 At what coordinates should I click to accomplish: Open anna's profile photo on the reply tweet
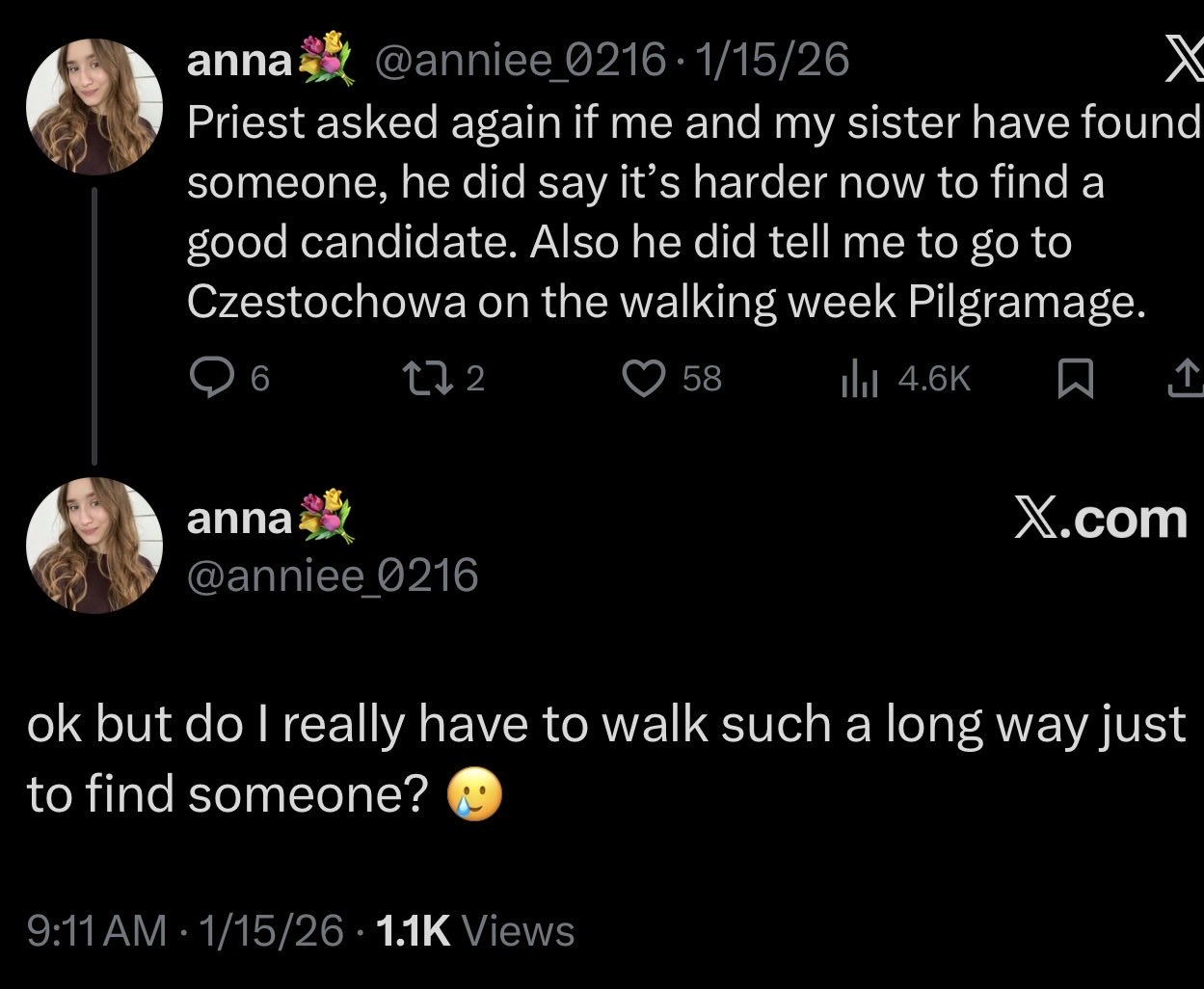coord(94,546)
